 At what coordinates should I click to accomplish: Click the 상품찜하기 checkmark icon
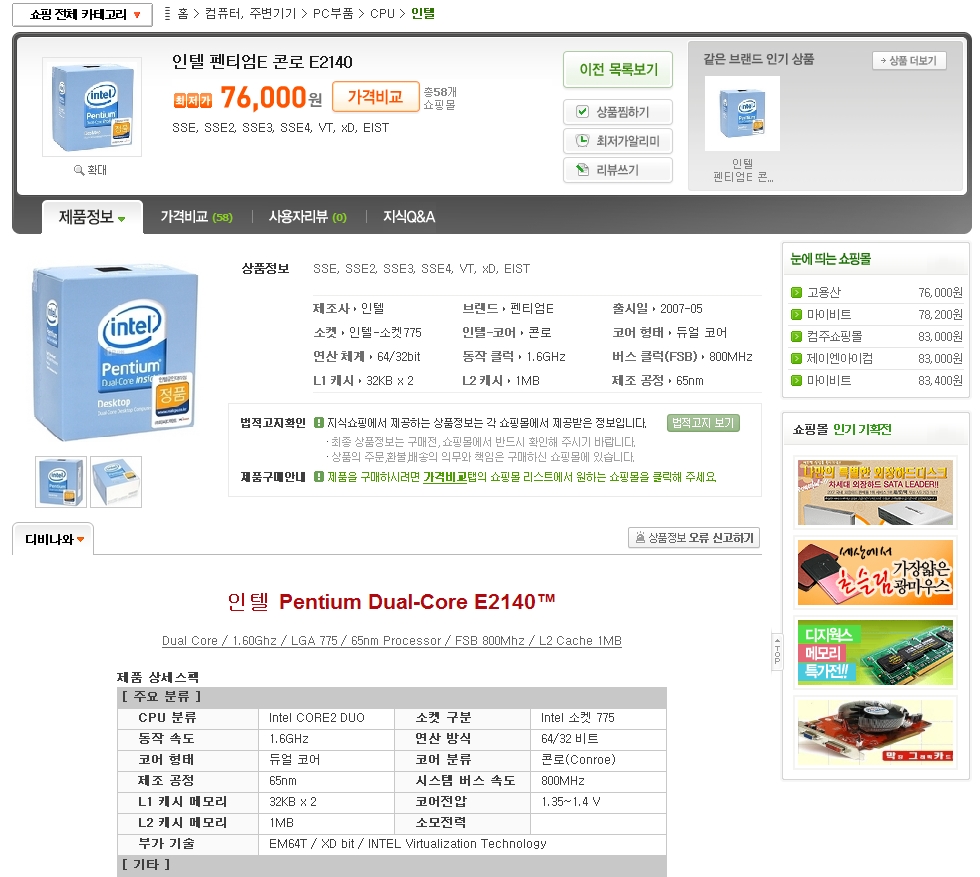[582, 112]
